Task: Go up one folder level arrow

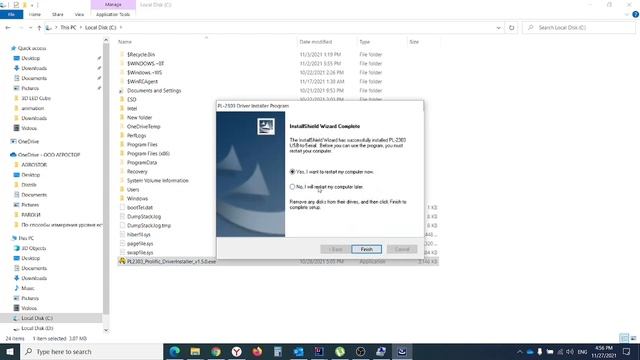Action: pos(39,27)
